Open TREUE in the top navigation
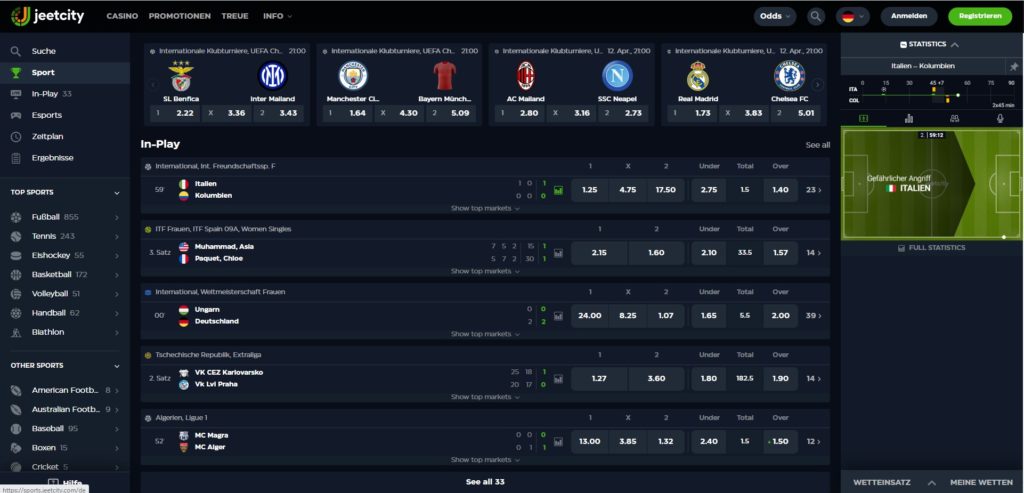 click(x=234, y=16)
